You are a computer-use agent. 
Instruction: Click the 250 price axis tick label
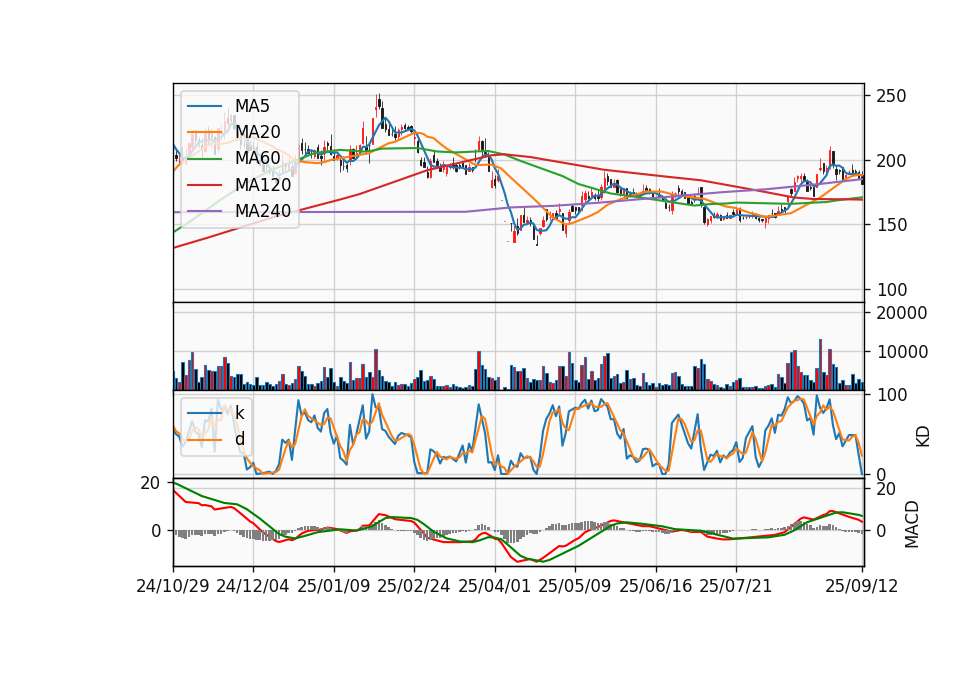point(891,96)
